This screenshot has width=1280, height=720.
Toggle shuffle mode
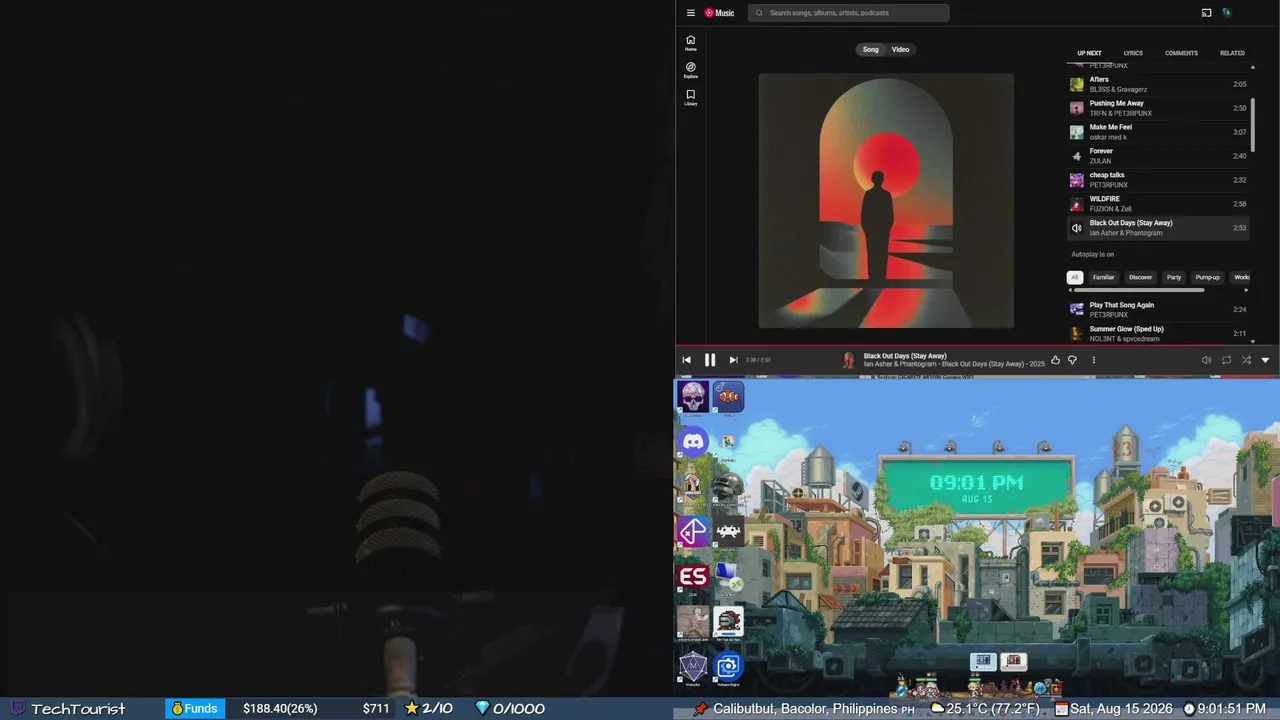pyautogui.click(x=1246, y=360)
